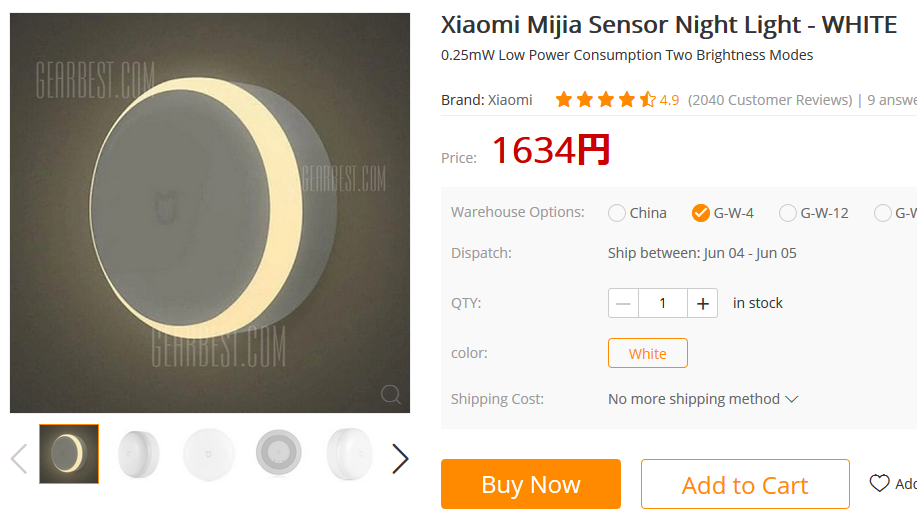Click the star rating icons

tap(605, 100)
